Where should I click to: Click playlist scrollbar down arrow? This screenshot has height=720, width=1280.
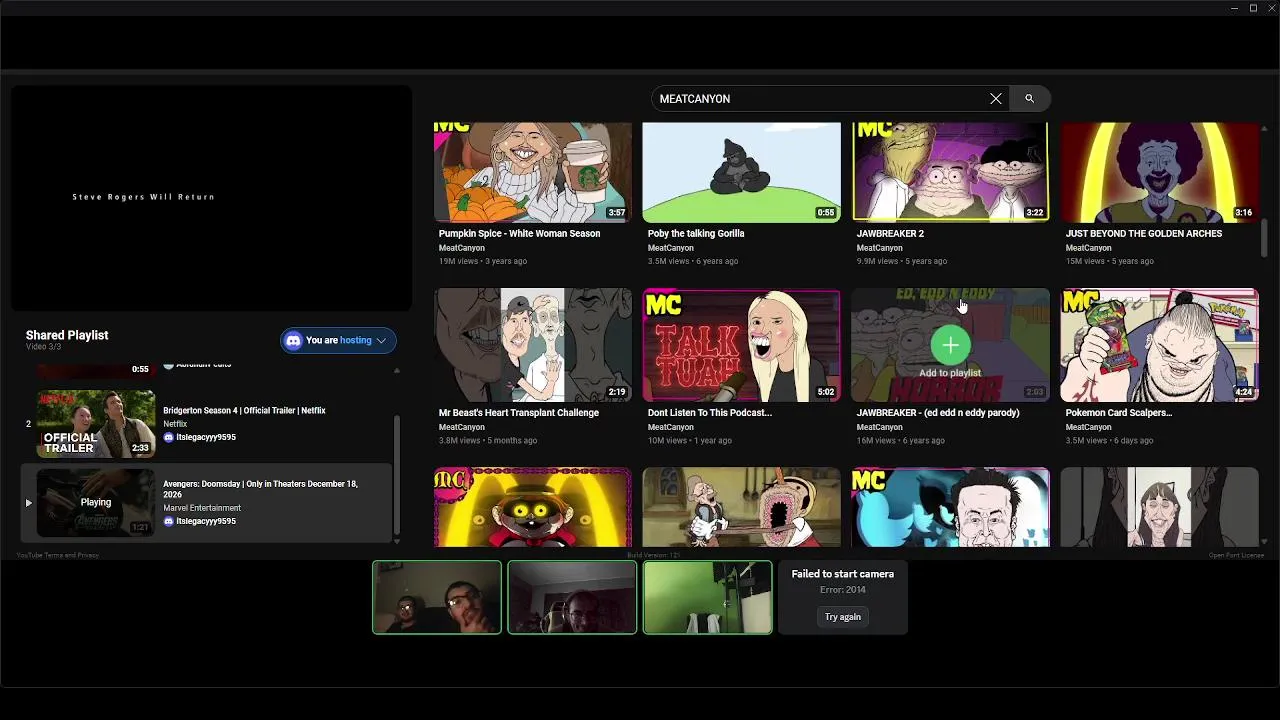coord(397,541)
